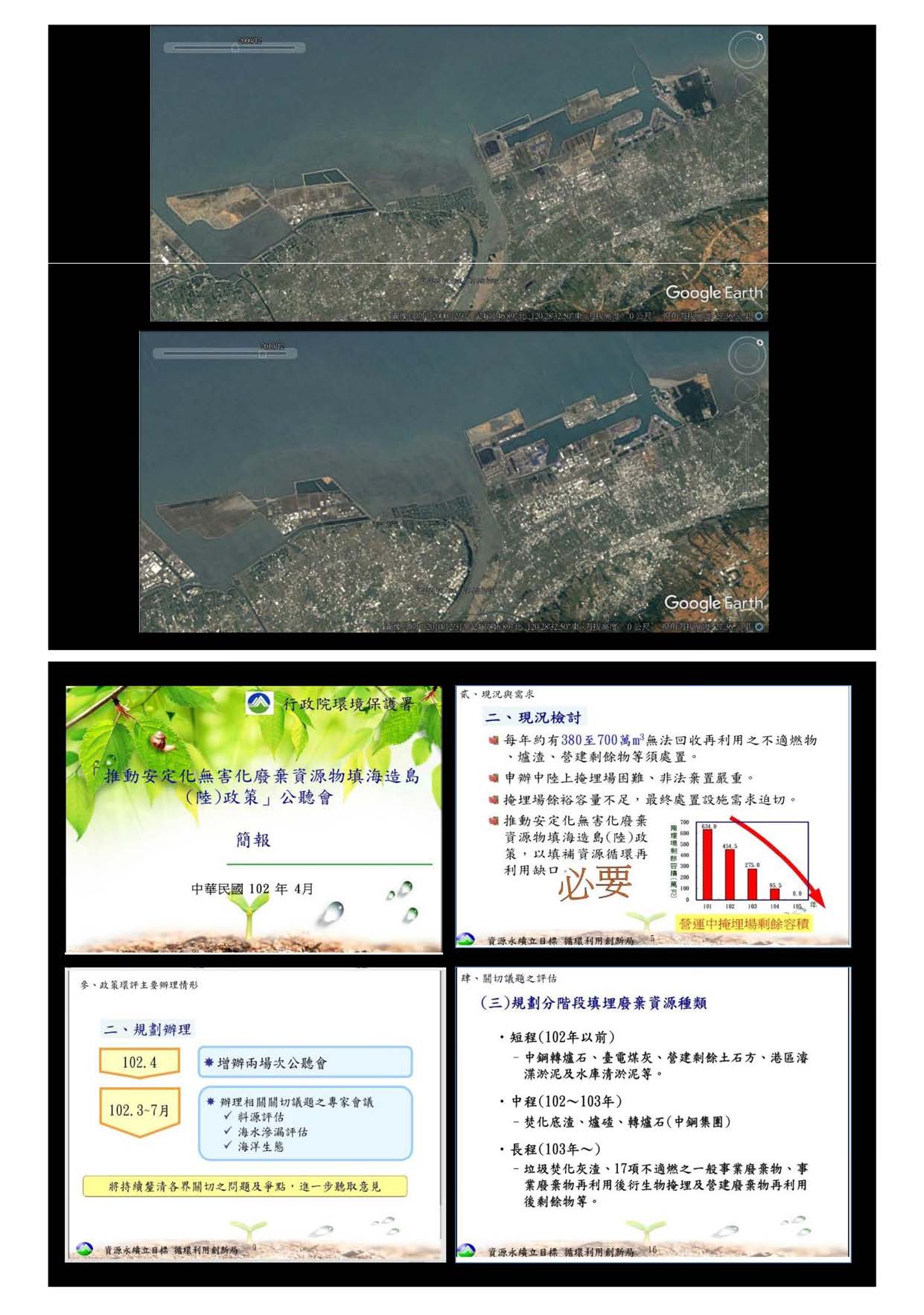Image resolution: width=924 pixels, height=1315 pixels.
Task: Click the 行政院環境保護署 title text
Action: [x=348, y=704]
